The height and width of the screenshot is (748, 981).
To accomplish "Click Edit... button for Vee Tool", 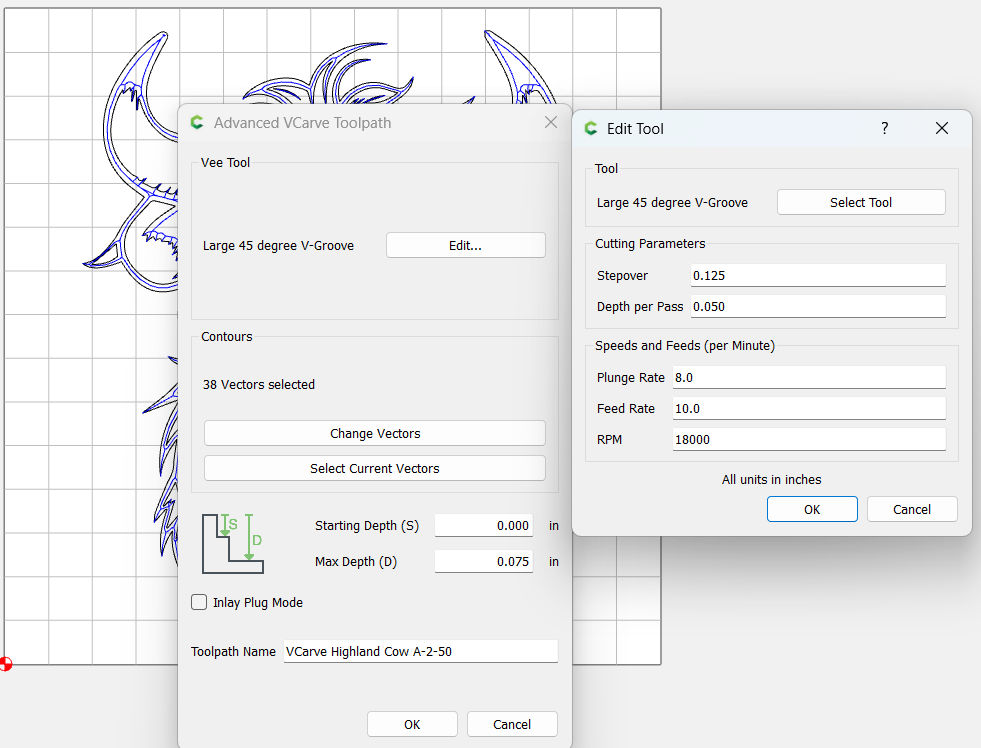I will (x=465, y=245).
